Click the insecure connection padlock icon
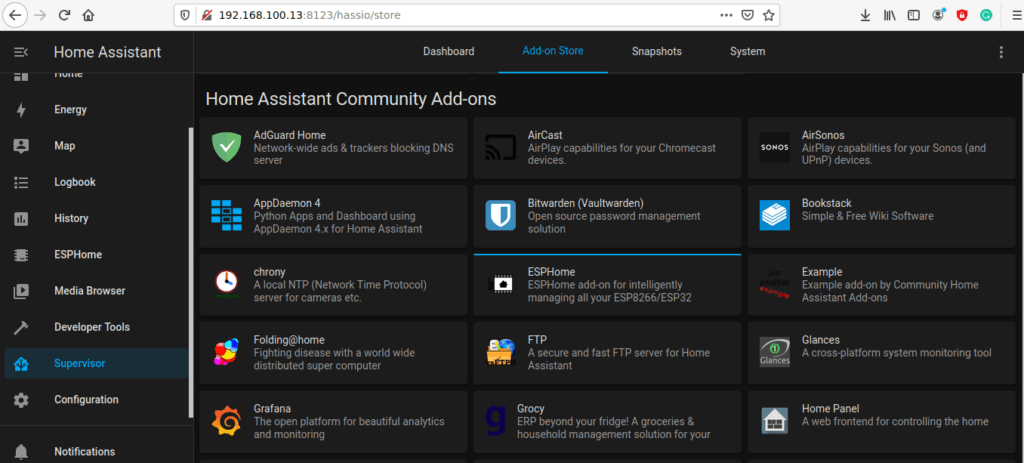Screen dimensions: 1024x463 tap(207, 15)
